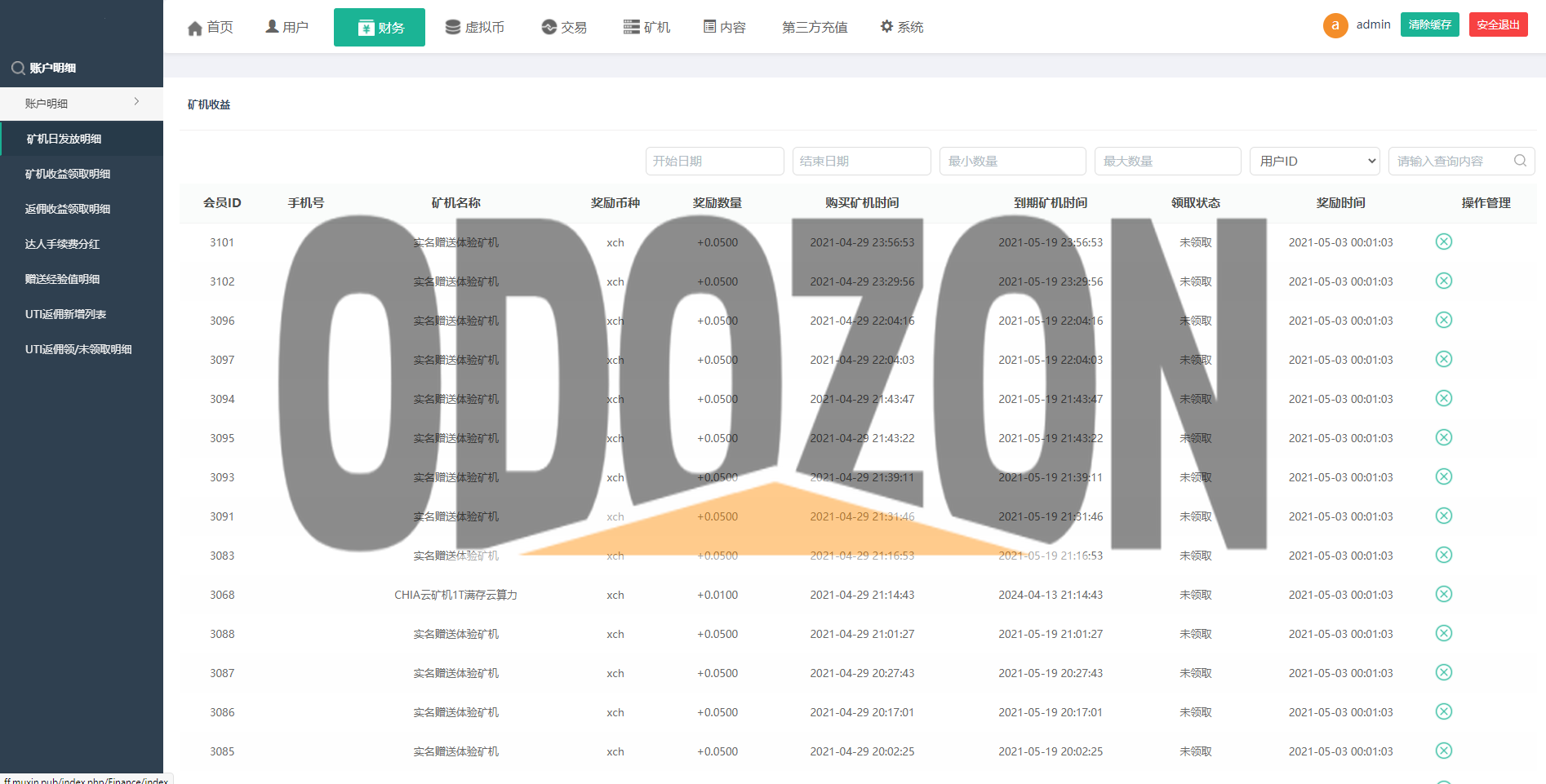Click the 会员ID column header
Image resolution: width=1546 pixels, height=784 pixels.
[222, 202]
